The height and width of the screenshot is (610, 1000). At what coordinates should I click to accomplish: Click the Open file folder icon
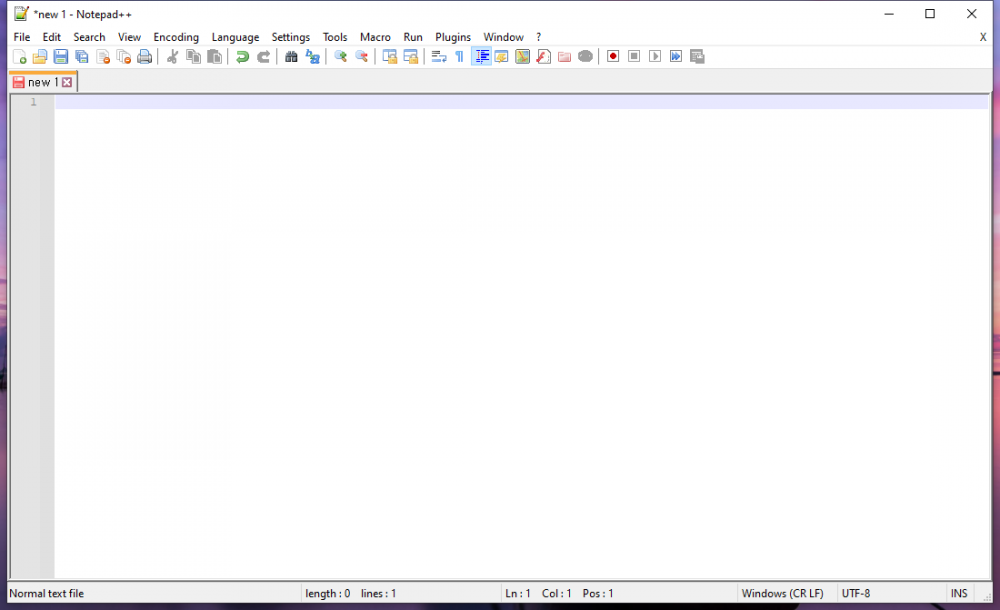pos(40,57)
